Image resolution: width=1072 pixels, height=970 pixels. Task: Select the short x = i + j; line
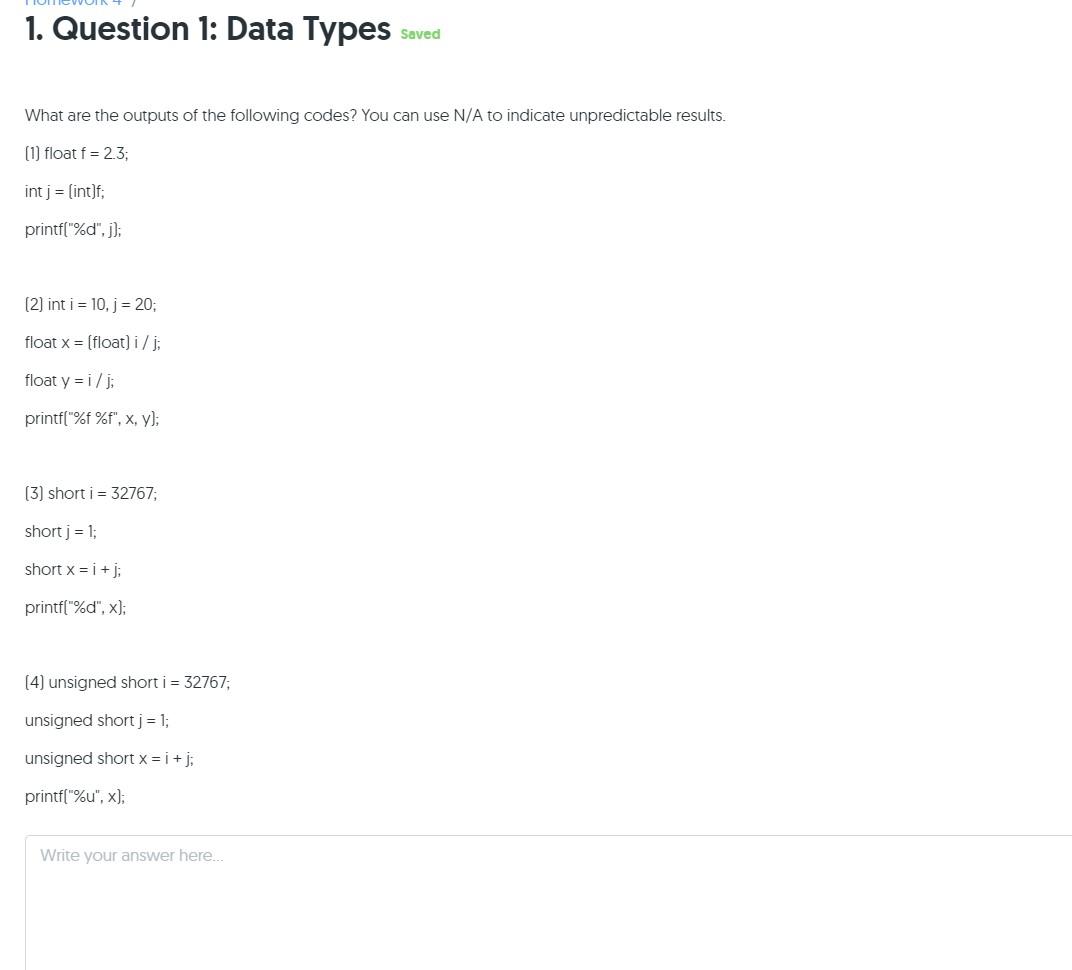(x=72, y=569)
